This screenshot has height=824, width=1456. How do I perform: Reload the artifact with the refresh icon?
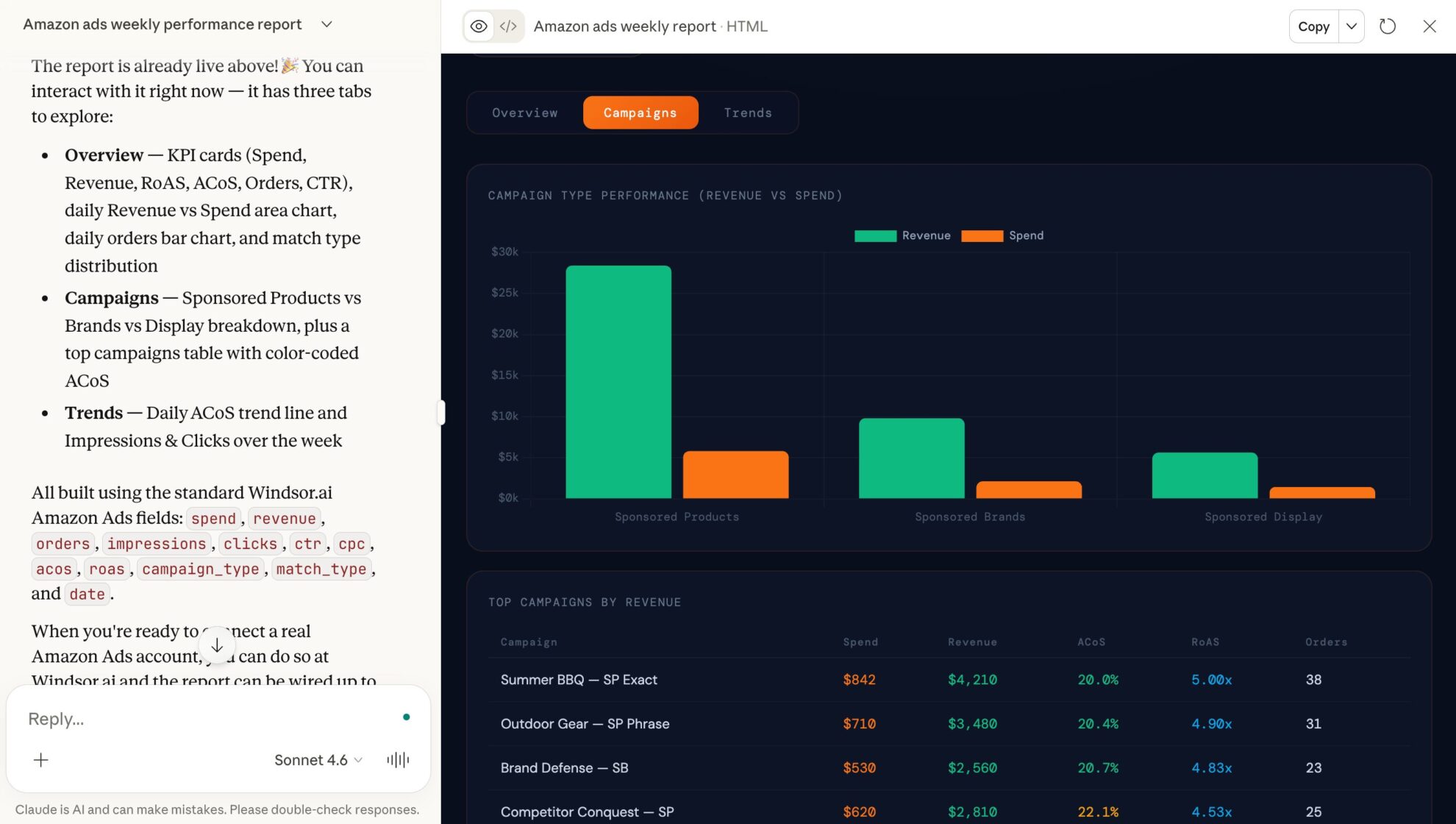(x=1388, y=26)
